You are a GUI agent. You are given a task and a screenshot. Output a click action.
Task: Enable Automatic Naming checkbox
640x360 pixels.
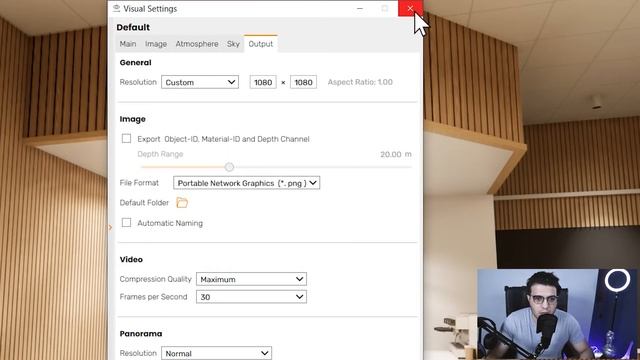click(127, 222)
